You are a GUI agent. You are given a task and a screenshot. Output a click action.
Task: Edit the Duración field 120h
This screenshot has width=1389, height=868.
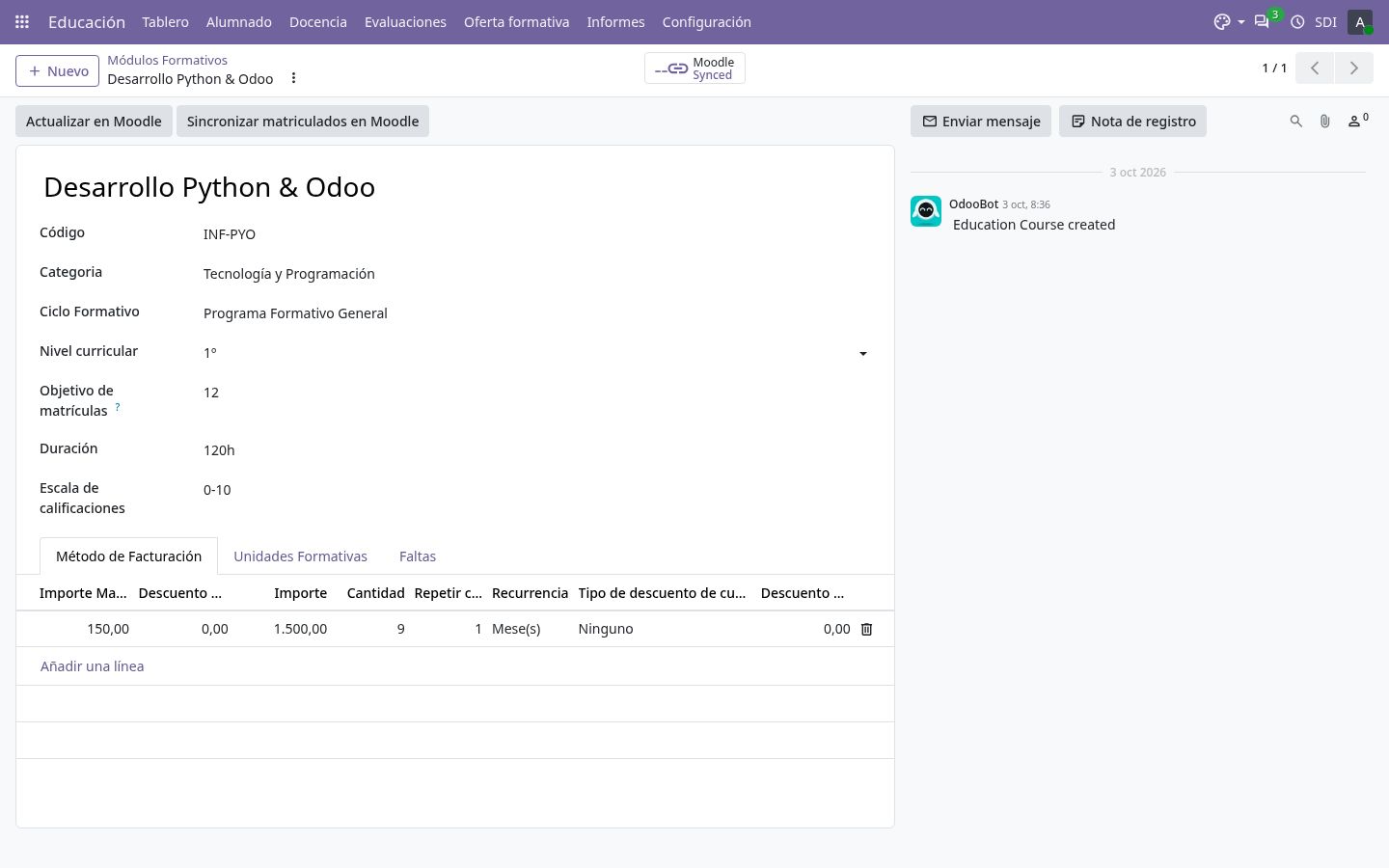(535, 450)
